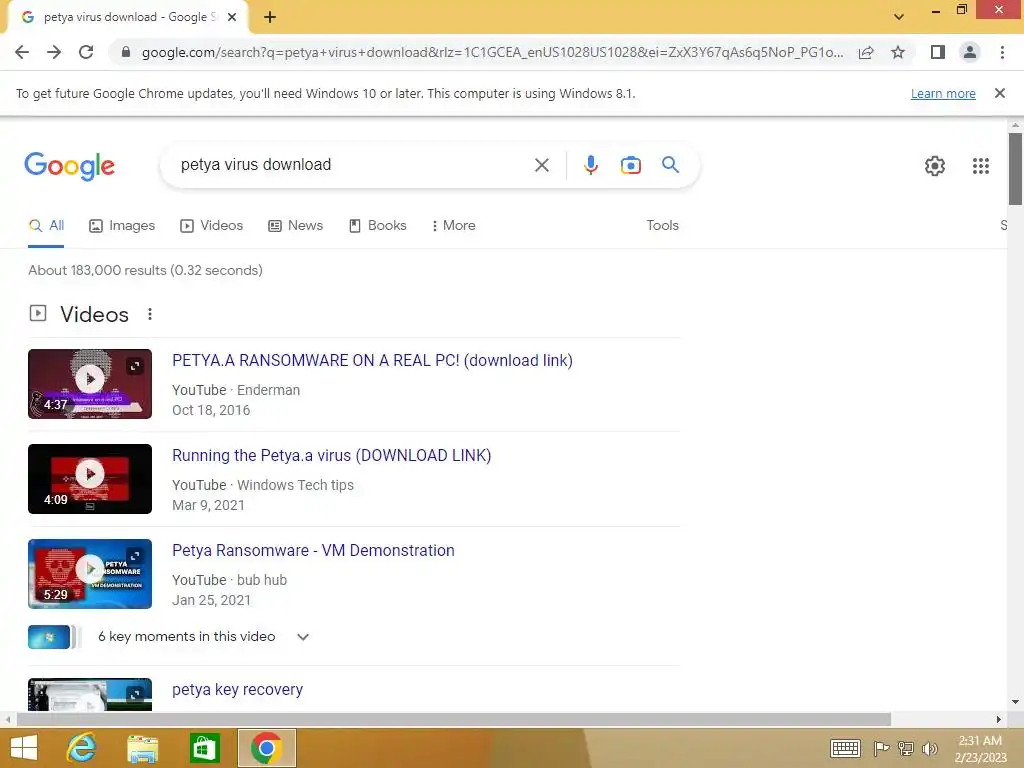Switch to Images results tab

coord(121,225)
